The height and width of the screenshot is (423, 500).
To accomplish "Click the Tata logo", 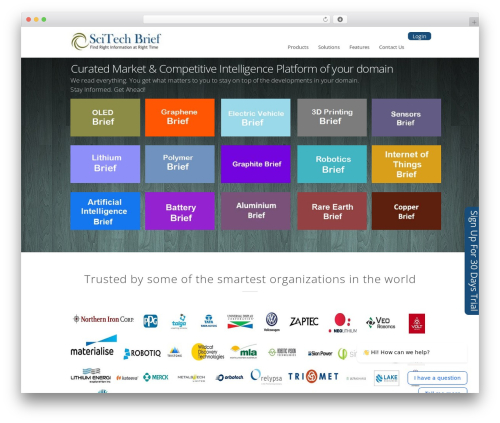I will point(209,321).
